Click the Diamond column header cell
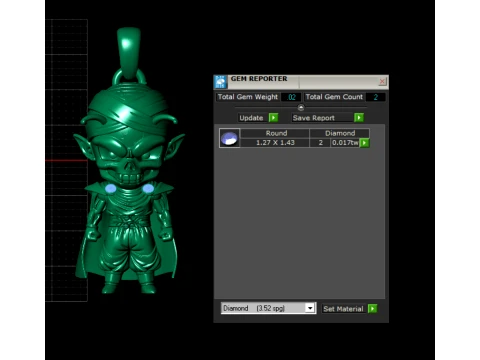Viewport: 480px width, 360px height. [x=340, y=133]
